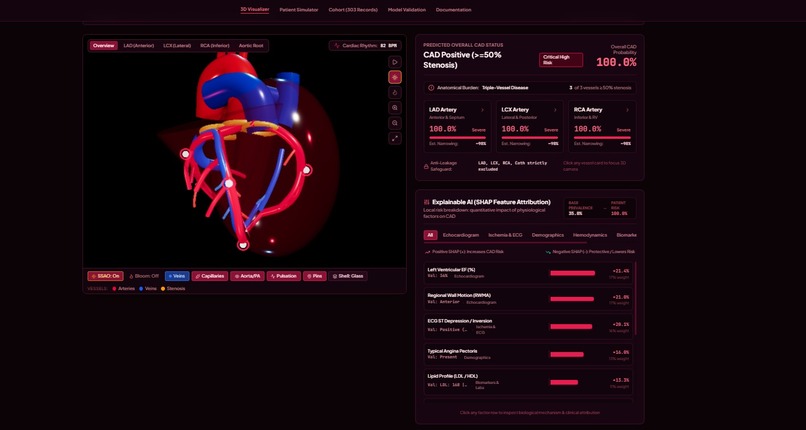Select the All SHAP filter
This screenshot has width=806, height=430.
(x=430, y=235)
